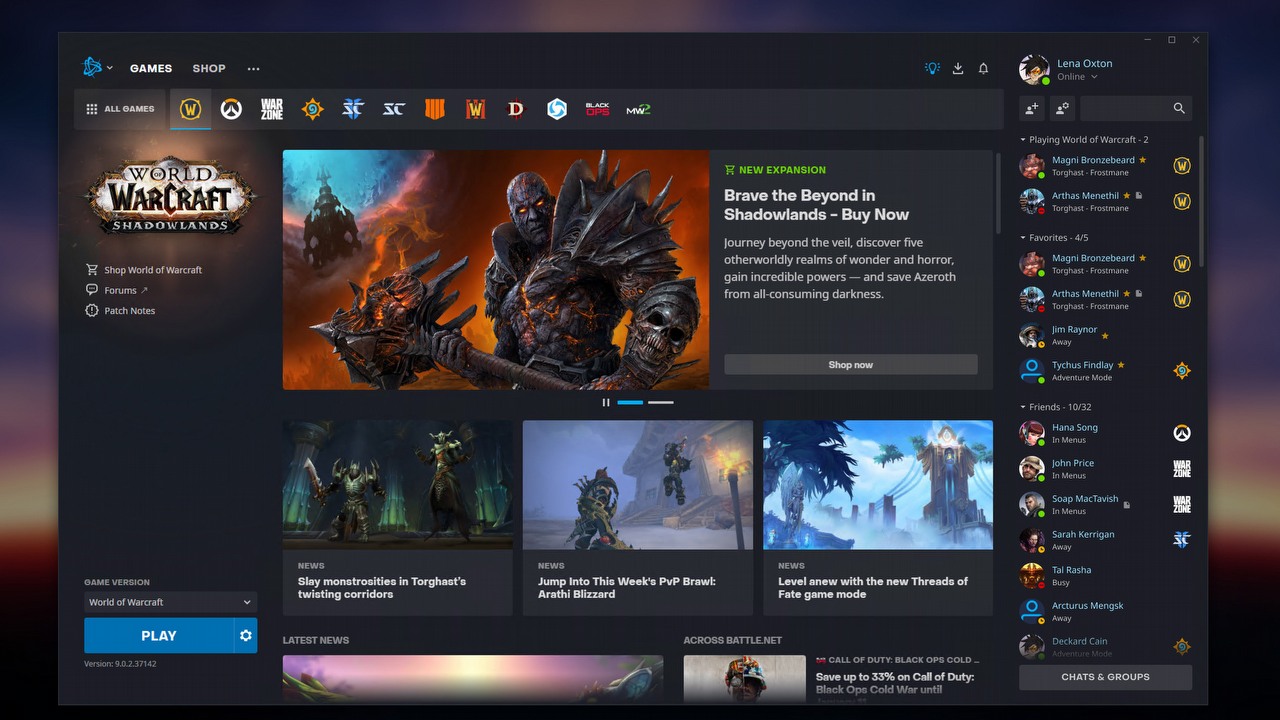1280x720 pixels.
Task: Open the Arathi Blizzard PvP Brawl card
Action: 637,518
